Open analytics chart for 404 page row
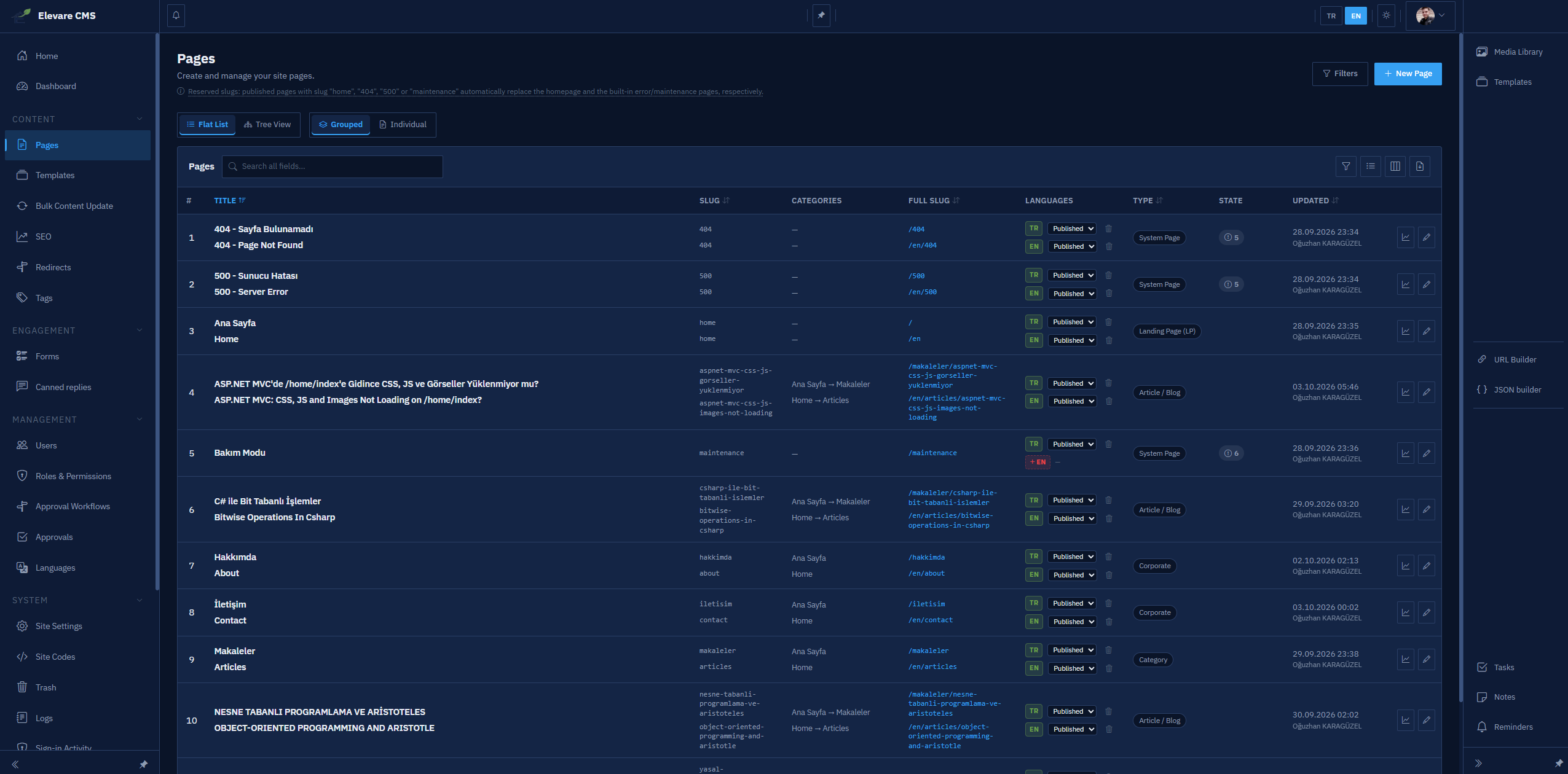 pos(1406,237)
